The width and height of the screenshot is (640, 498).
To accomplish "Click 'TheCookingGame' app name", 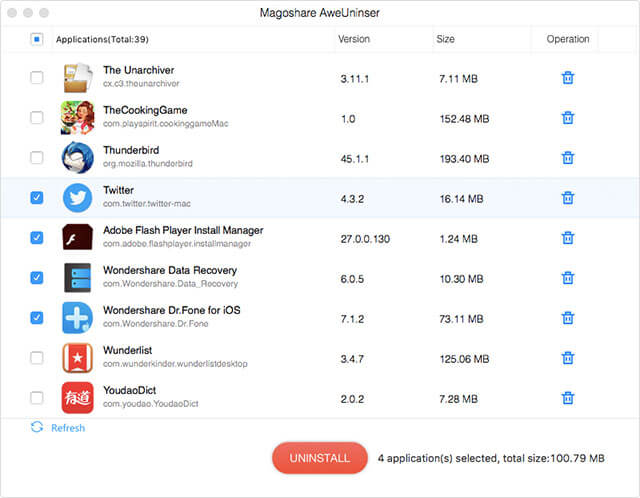I will pos(145,110).
